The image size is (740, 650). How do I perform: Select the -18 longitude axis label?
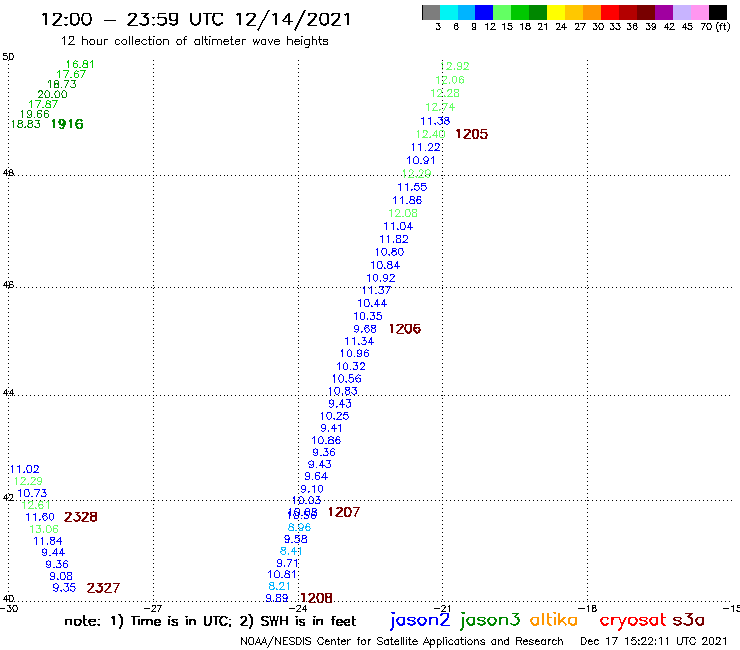coord(587,609)
